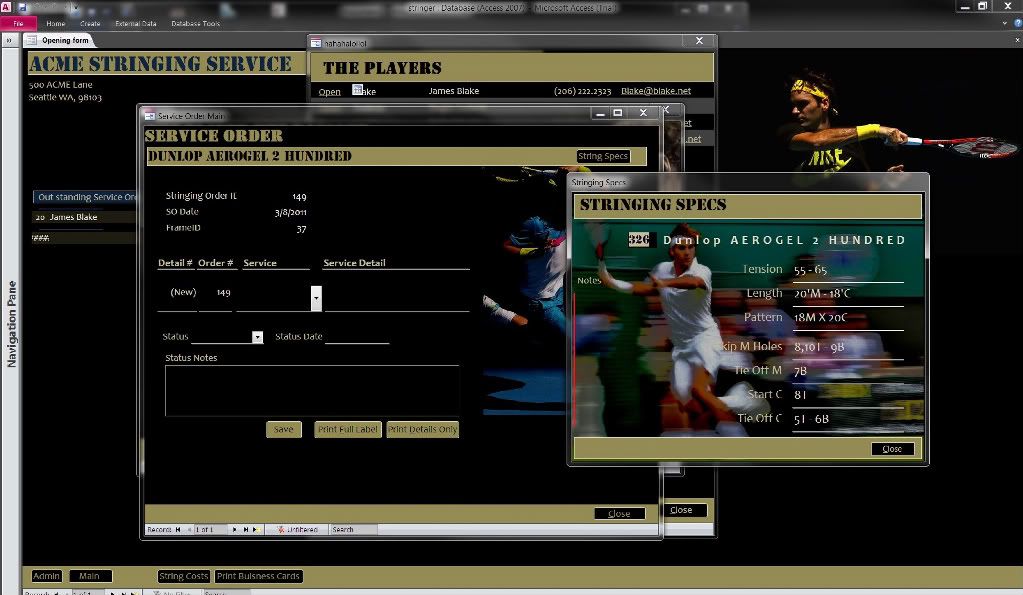
Task: Click the Status Date input field
Action: (357, 337)
